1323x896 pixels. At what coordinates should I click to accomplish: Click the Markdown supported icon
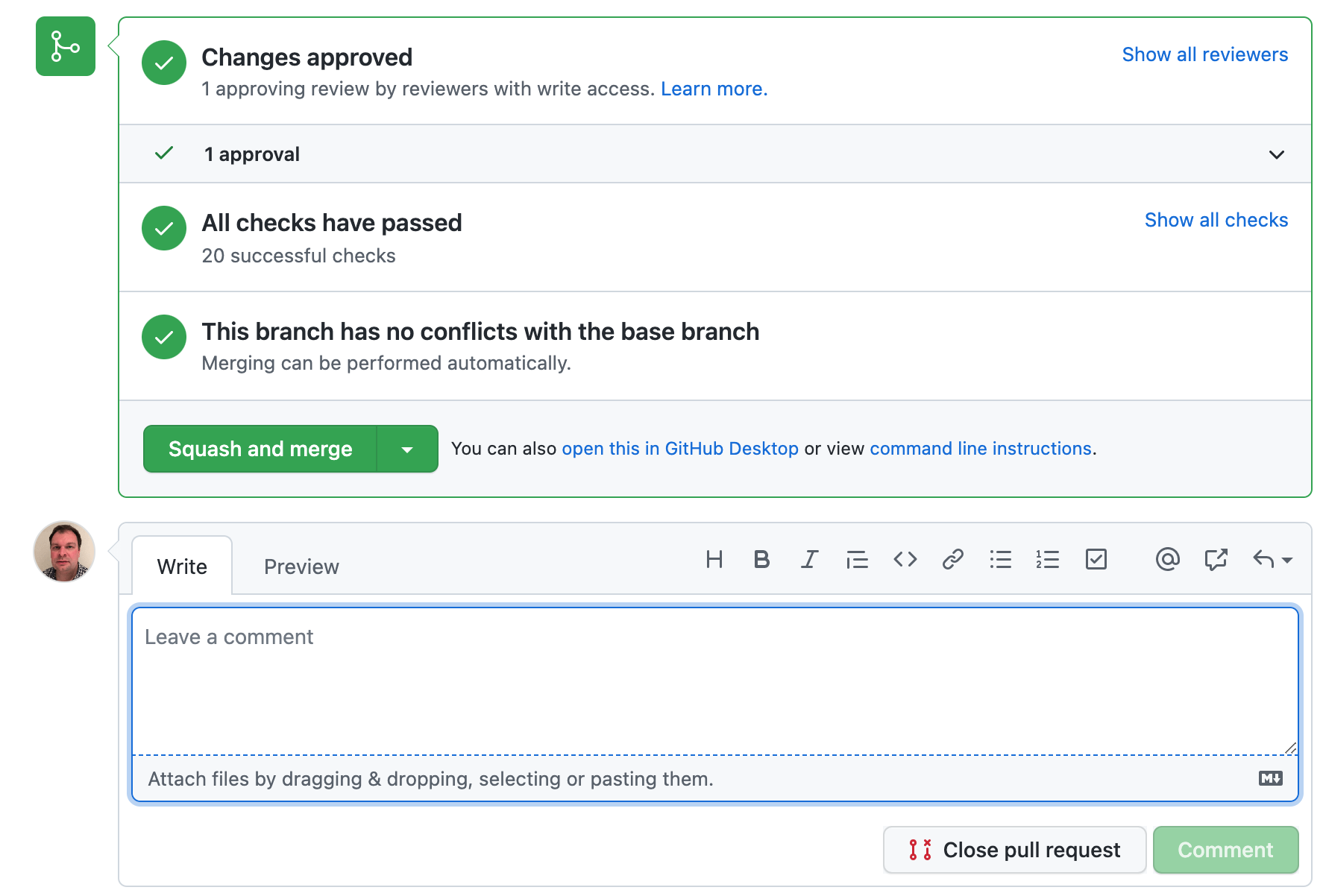pos(1272,778)
